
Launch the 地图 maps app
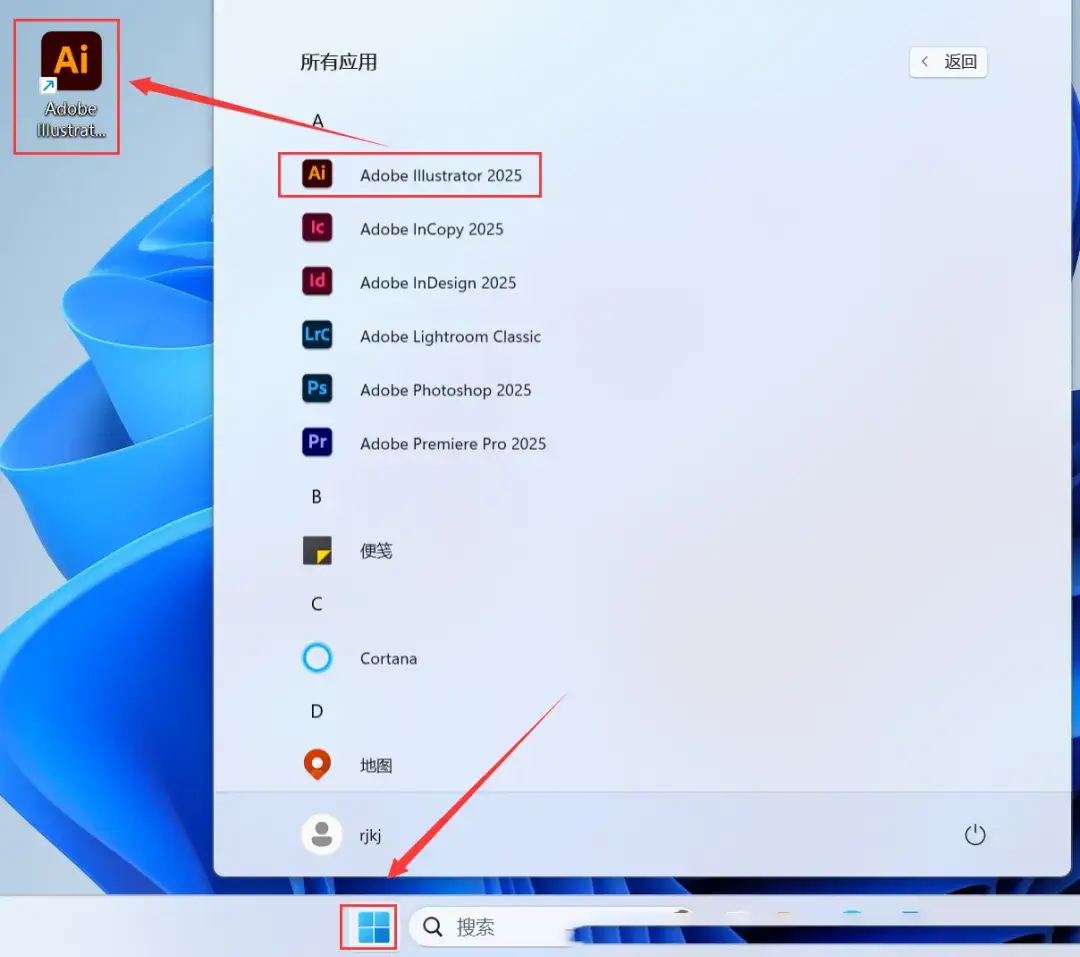[x=375, y=766]
